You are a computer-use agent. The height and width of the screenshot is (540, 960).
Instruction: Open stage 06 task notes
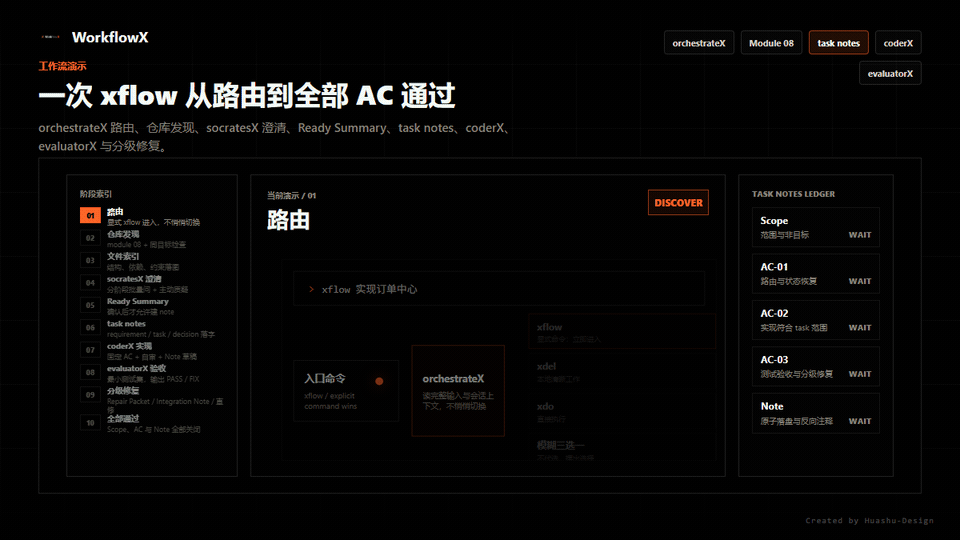pos(152,328)
